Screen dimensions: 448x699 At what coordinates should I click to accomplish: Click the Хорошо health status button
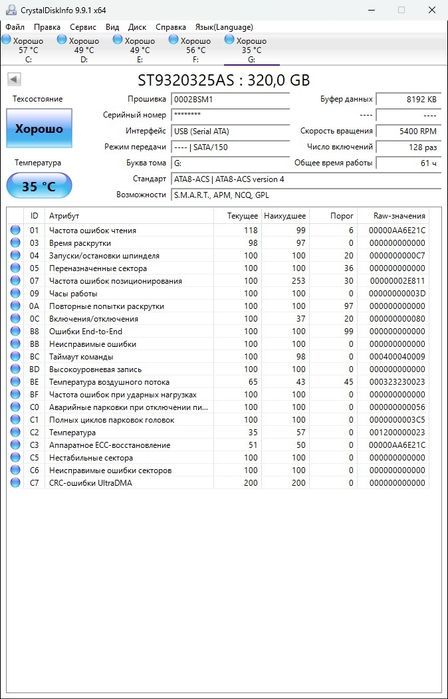tap(39, 128)
